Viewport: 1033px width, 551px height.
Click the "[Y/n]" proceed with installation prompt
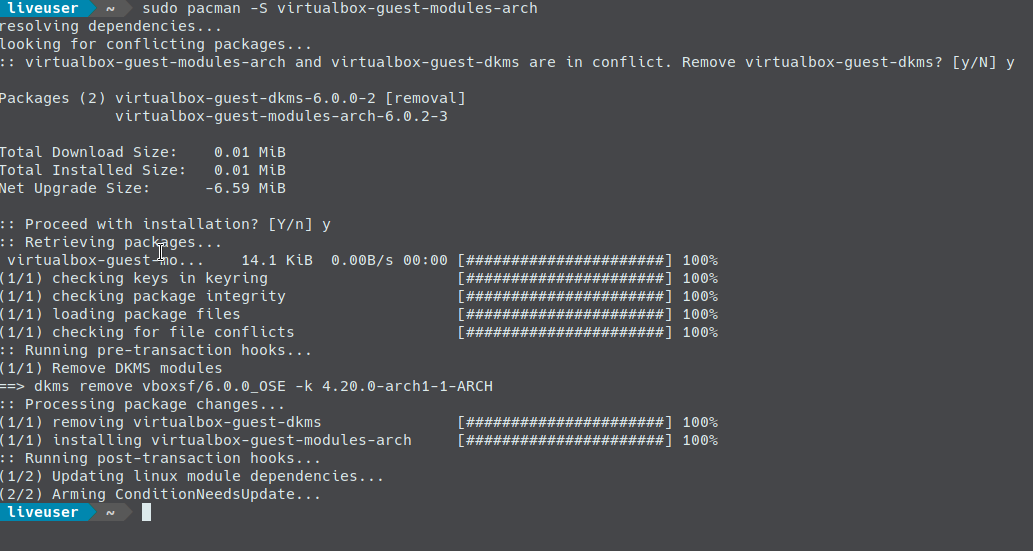[x=291, y=224]
